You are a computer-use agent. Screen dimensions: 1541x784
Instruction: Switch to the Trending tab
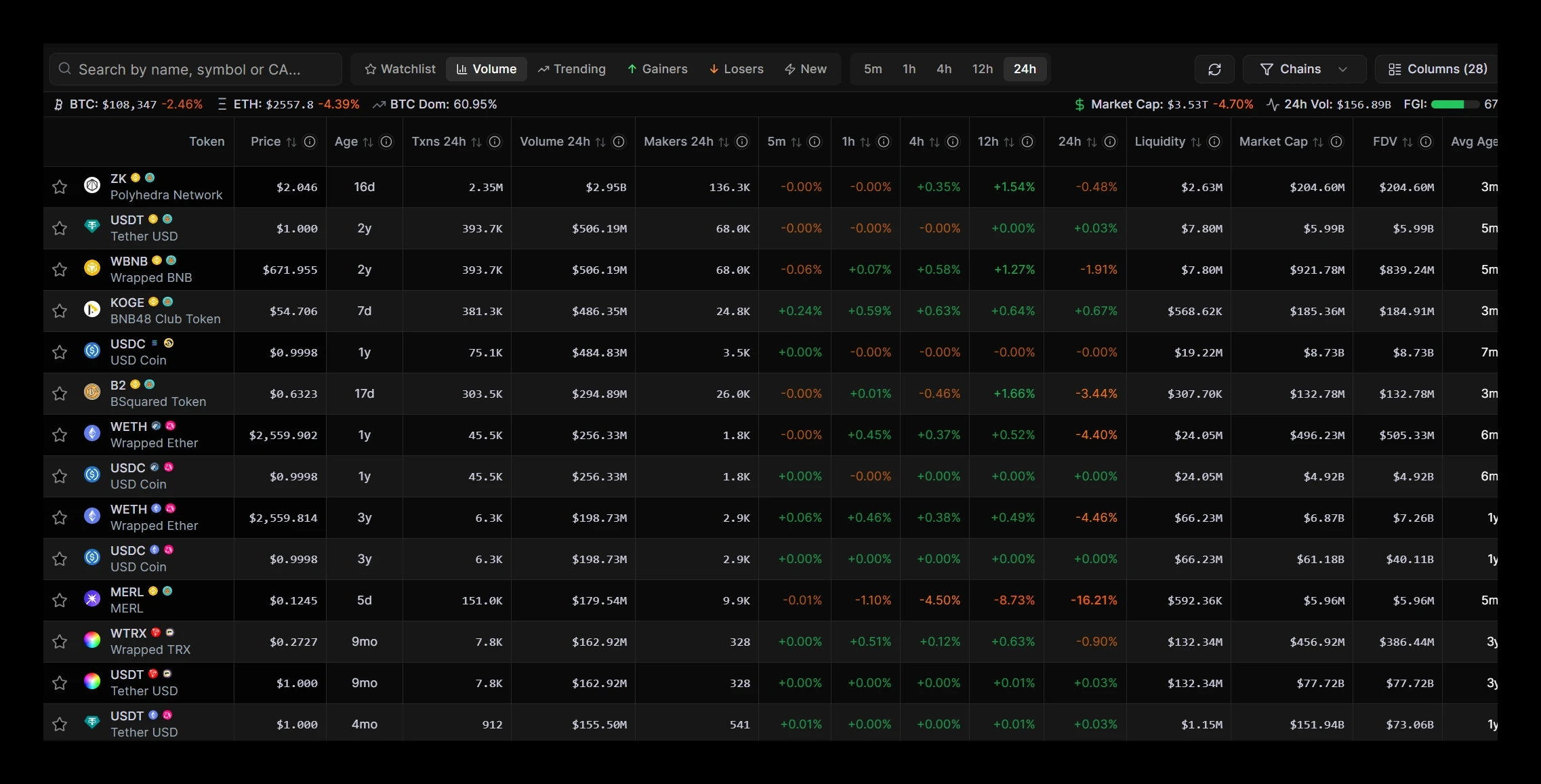click(572, 69)
